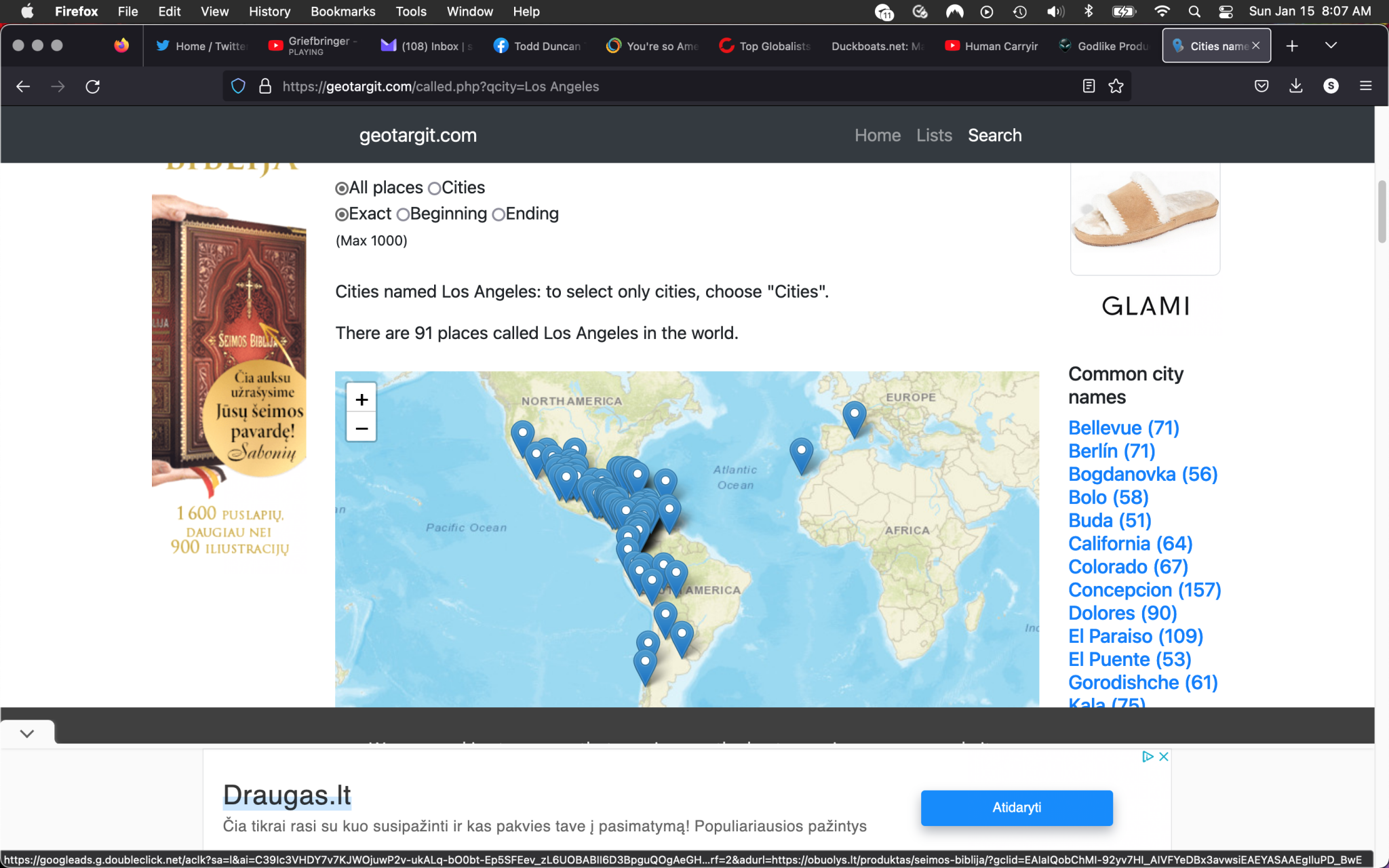1389x868 pixels.
Task: Select the Beginning radio button
Action: (x=403, y=214)
